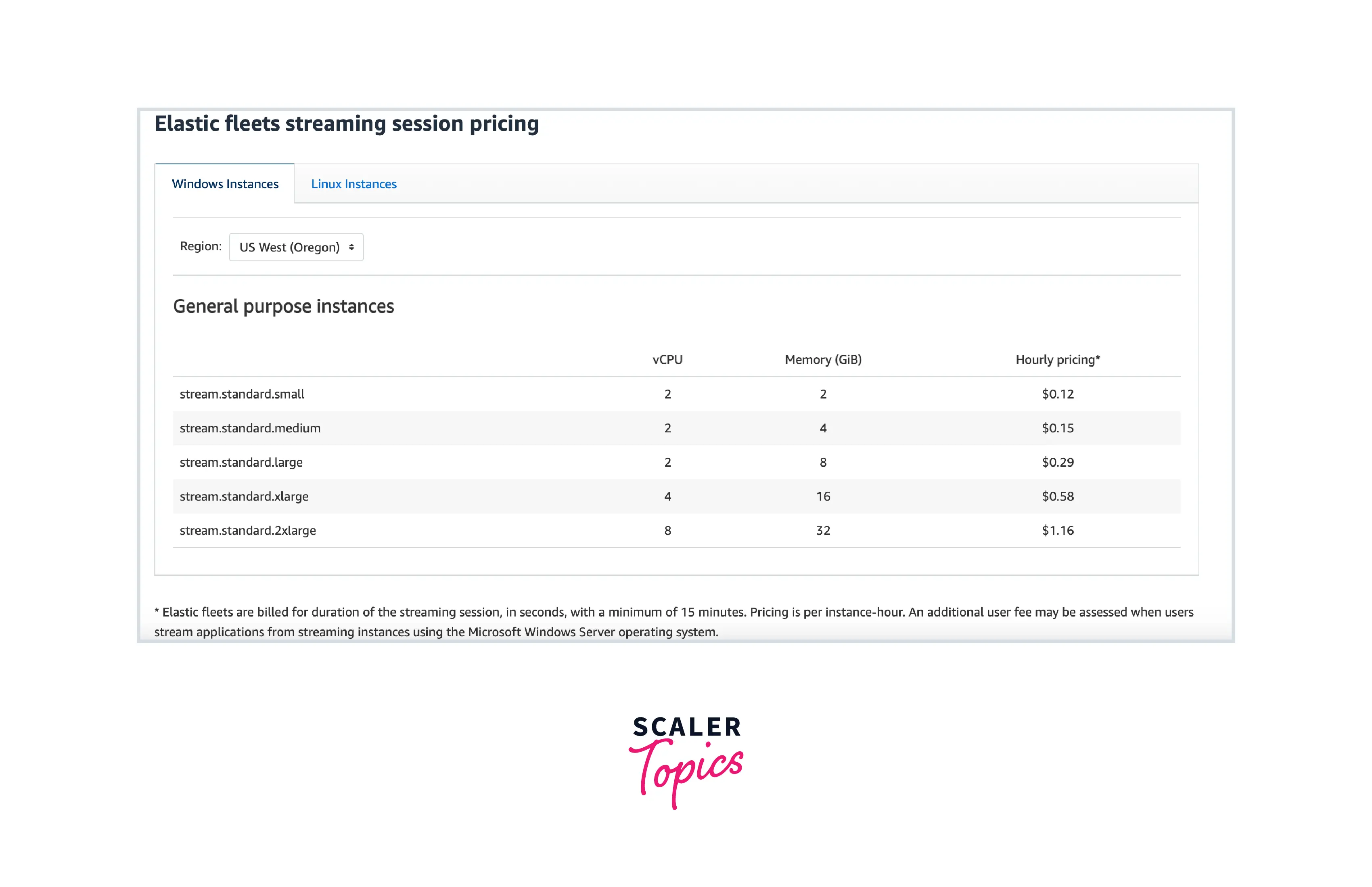Screen dimensions: 1372x887
Task: Select the Windows Instances tab
Action: click(225, 184)
